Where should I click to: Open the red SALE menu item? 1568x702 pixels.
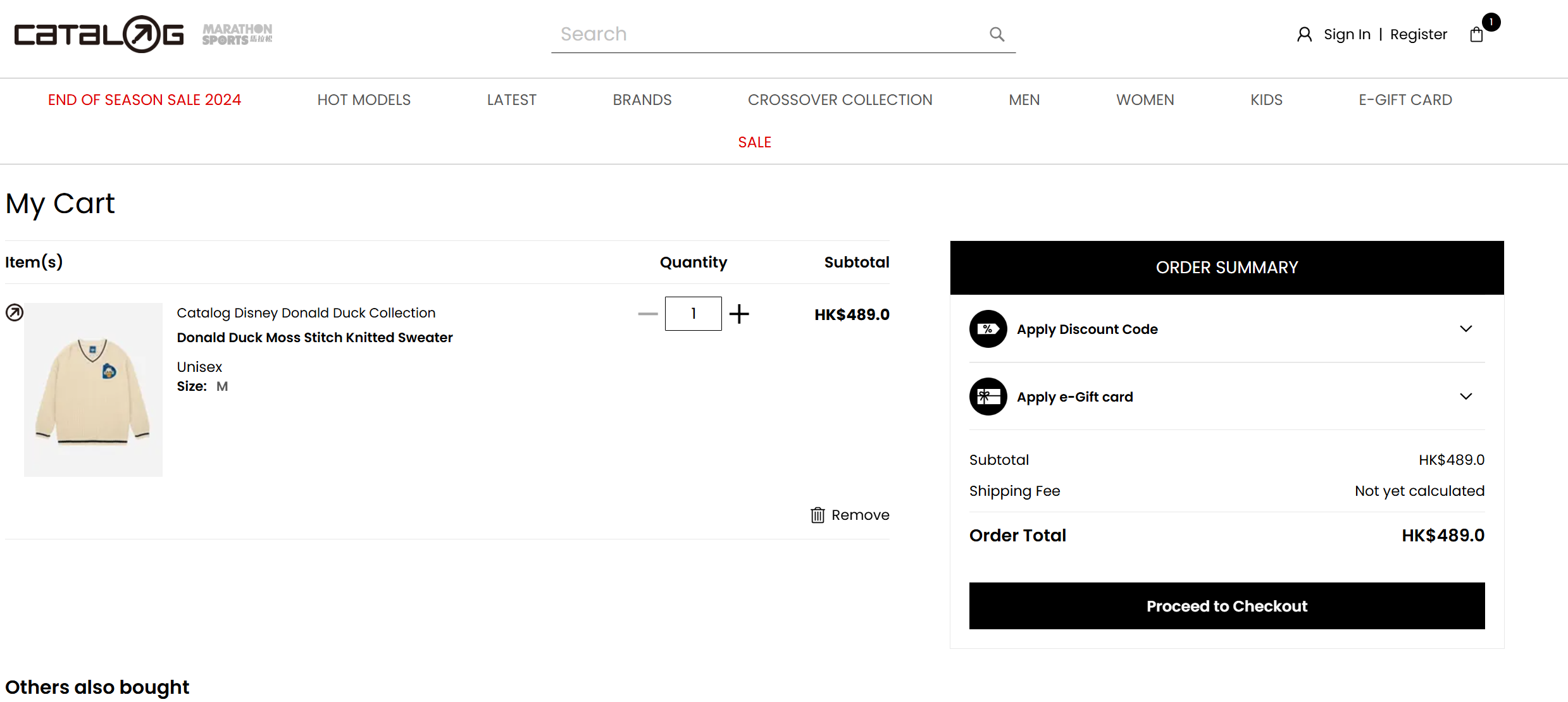(x=755, y=142)
